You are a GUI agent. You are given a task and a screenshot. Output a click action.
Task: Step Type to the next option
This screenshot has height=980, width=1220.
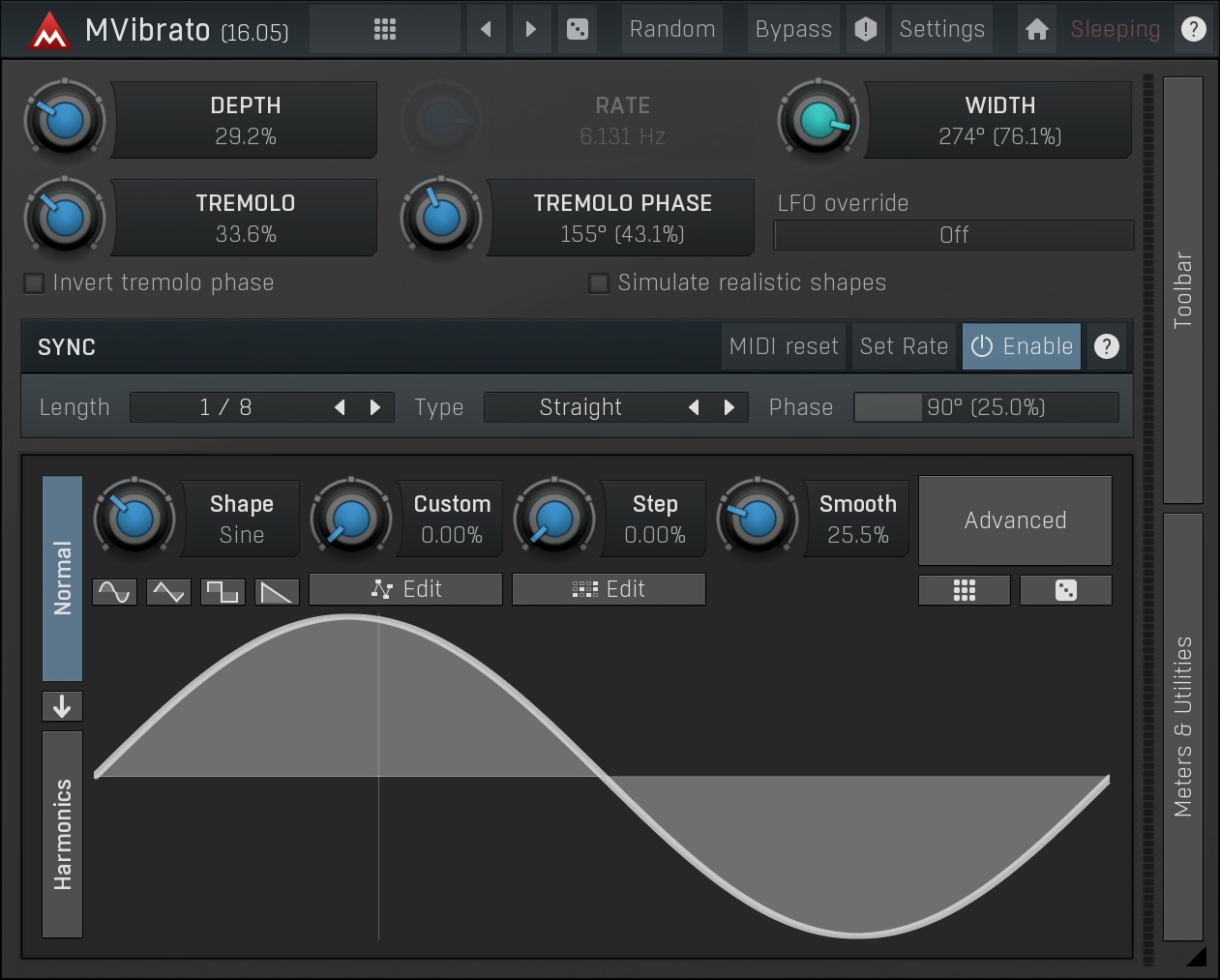tap(729, 407)
